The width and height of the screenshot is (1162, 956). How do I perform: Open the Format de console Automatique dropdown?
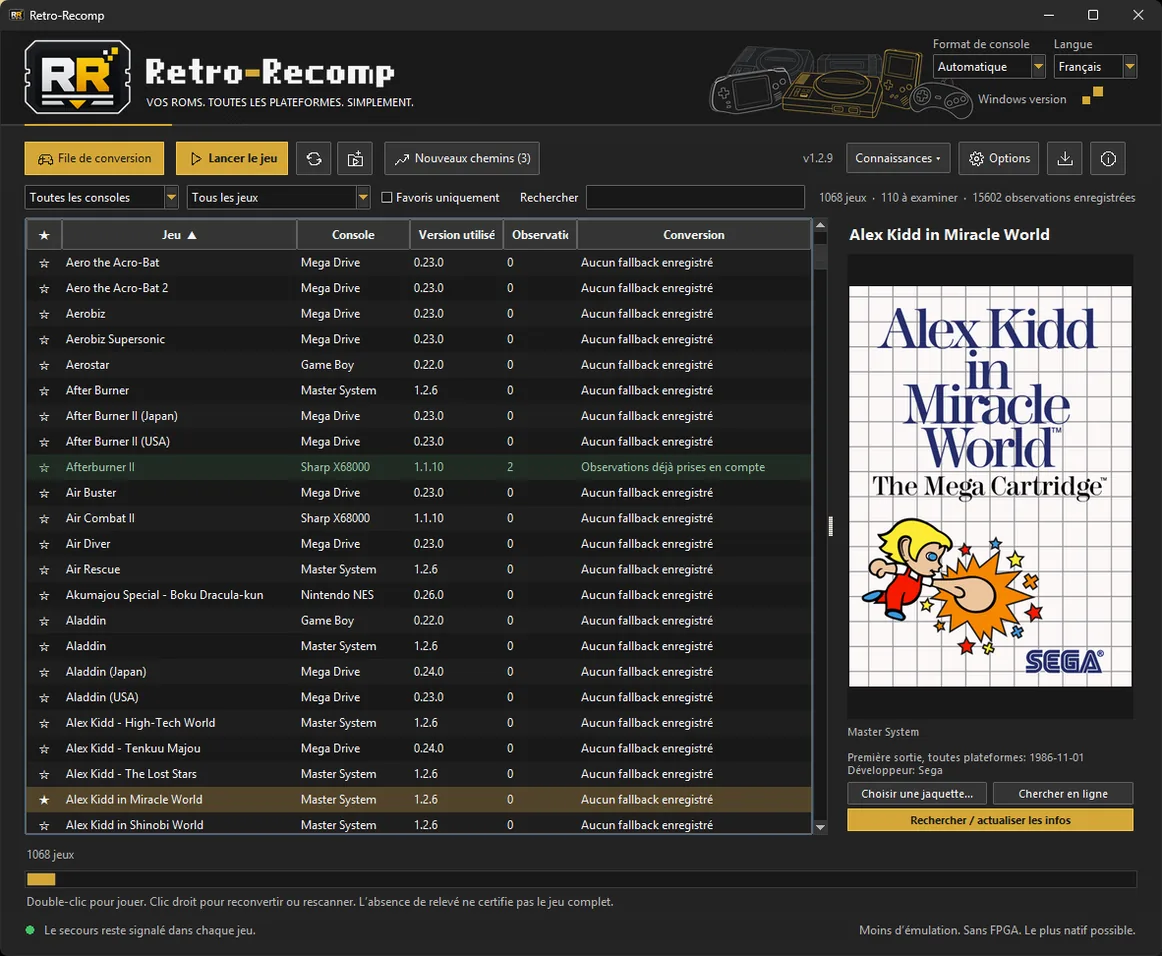click(x=989, y=67)
